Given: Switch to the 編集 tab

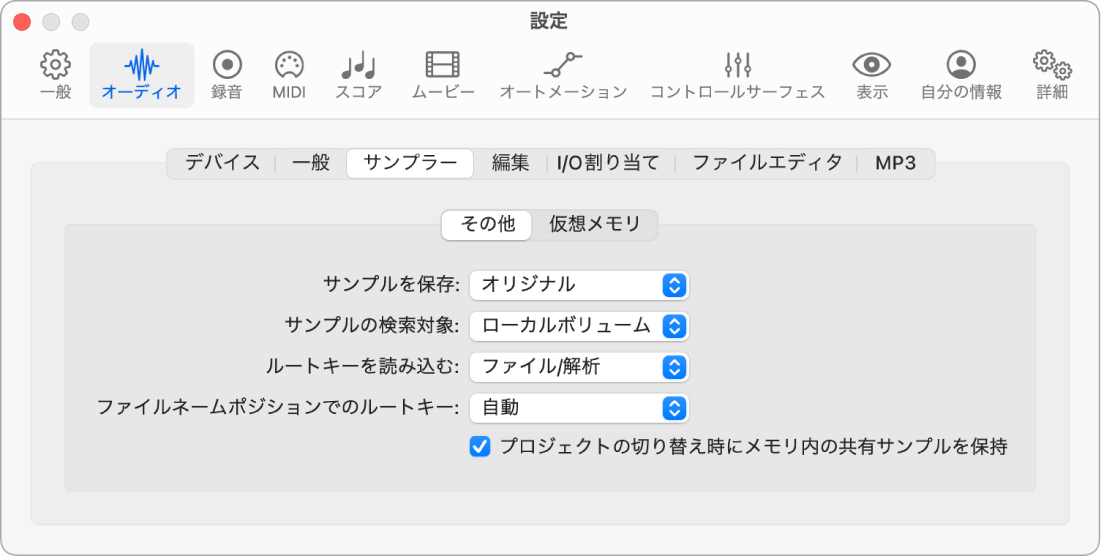Looking at the screenshot, I should (510, 164).
